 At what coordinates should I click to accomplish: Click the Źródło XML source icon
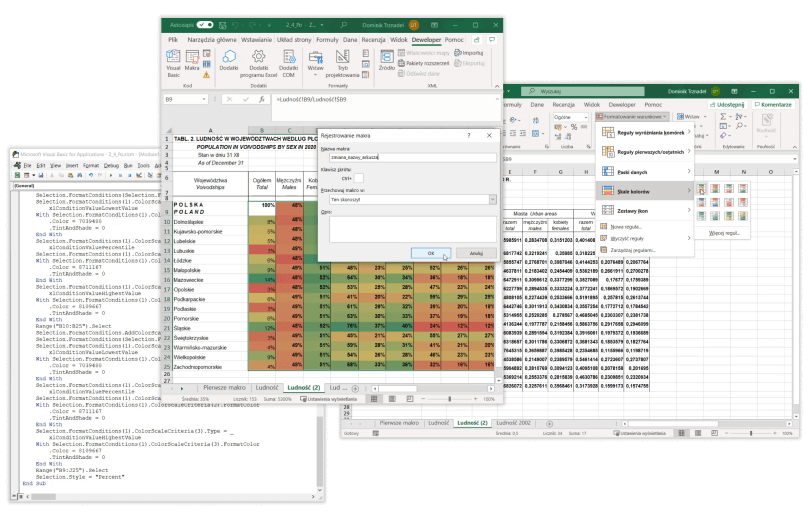(x=386, y=65)
